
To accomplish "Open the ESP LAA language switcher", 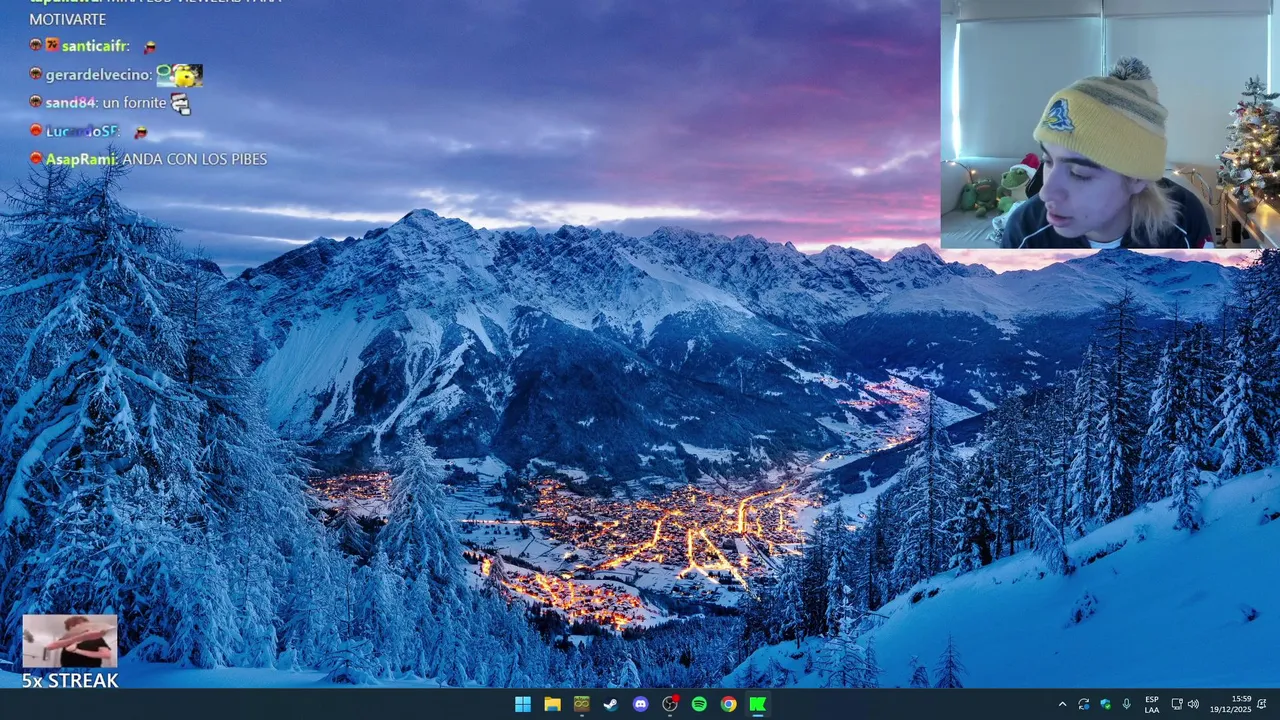I will 1152,704.
